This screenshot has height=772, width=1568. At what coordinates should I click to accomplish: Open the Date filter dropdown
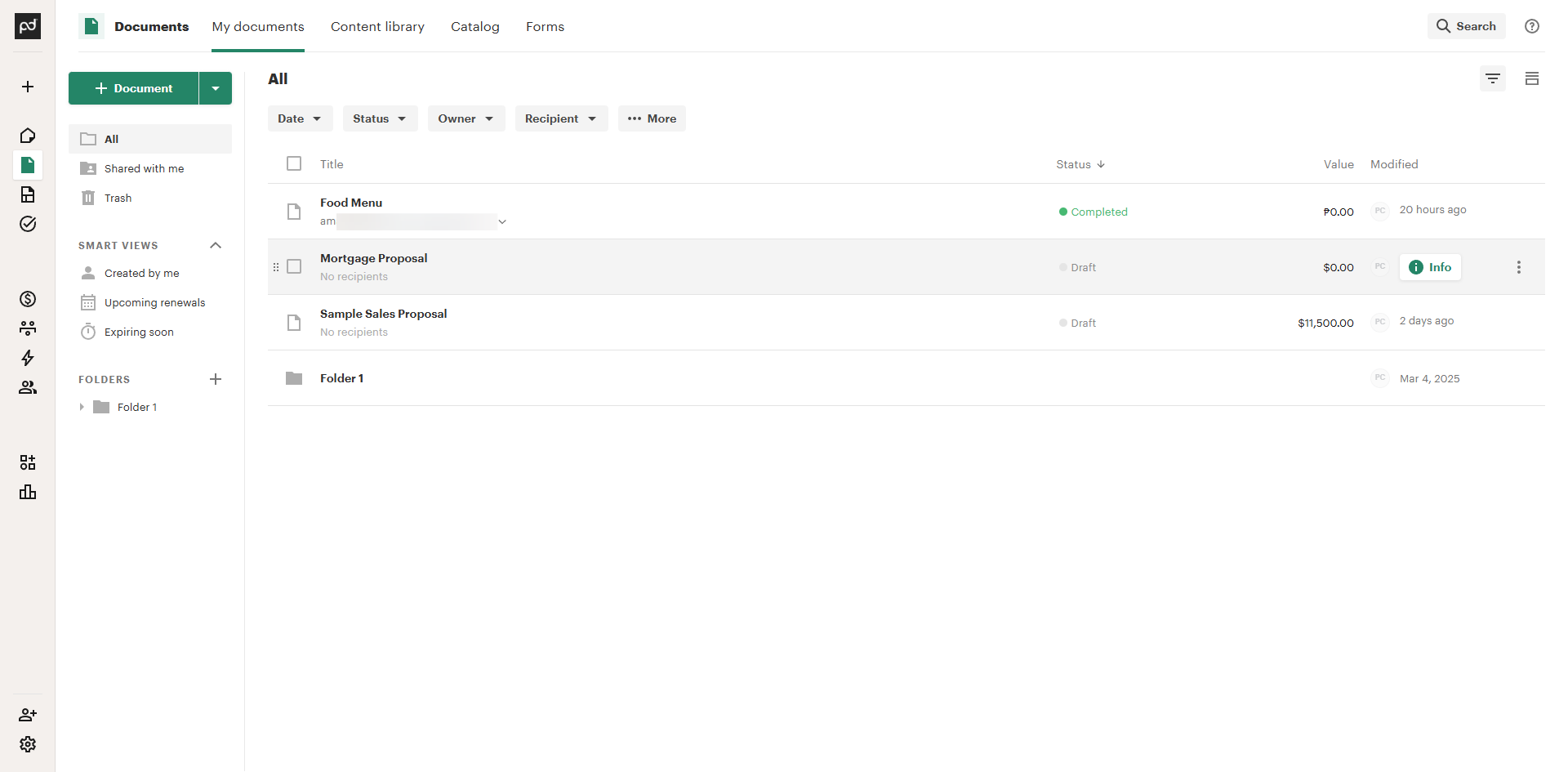click(x=300, y=118)
